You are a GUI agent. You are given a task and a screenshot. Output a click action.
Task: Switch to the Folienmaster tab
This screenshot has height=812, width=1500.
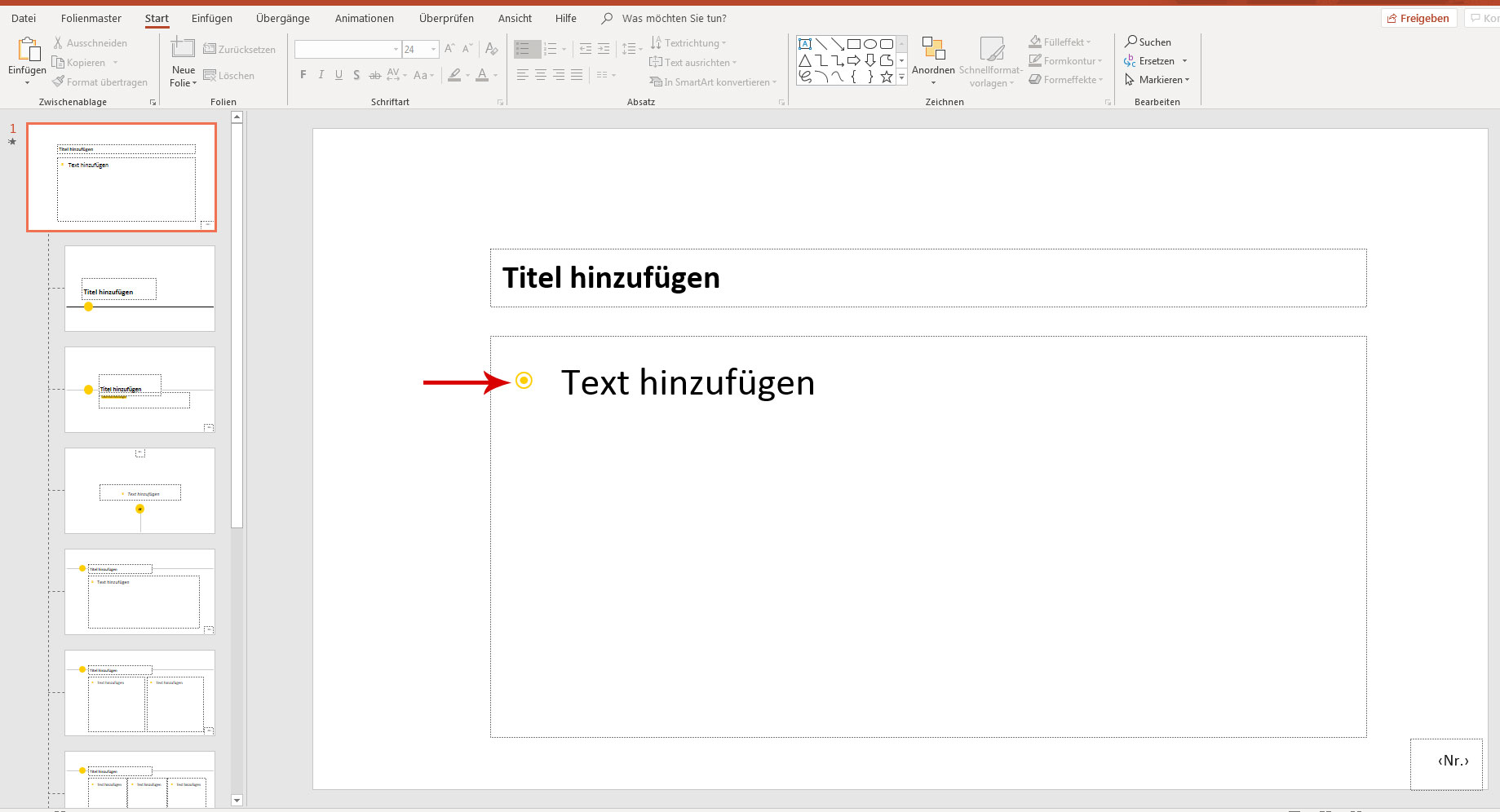(91, 18)
